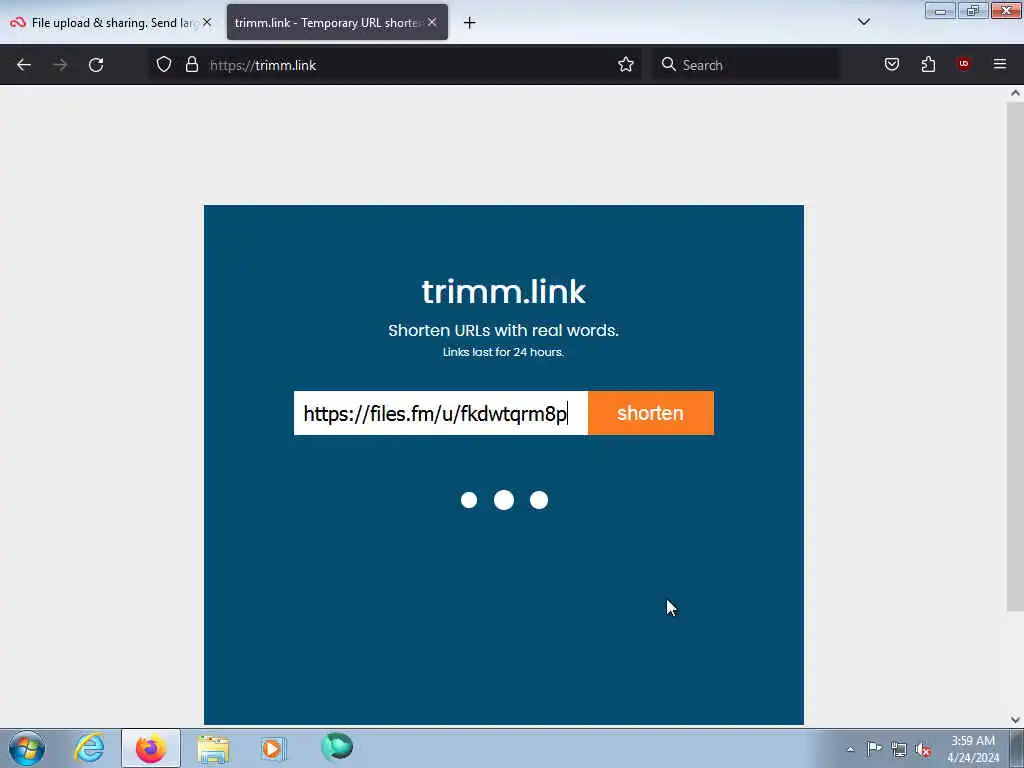Viewport: 1024px width, 768px height.
Task: Go back to the previous page
Action: tap(24, 65)
